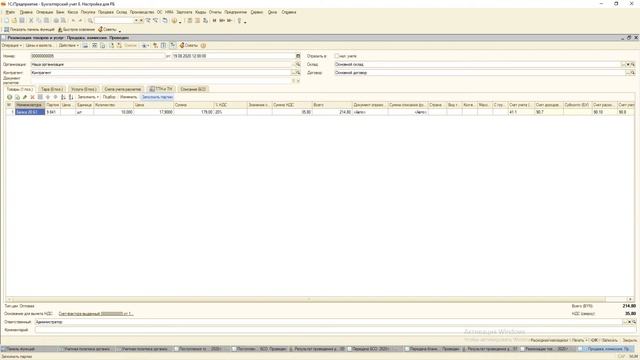Viewport: 640px width, 360px height.
Task: Open the Операции menu in menu bar
Action: tap(44, 12)
